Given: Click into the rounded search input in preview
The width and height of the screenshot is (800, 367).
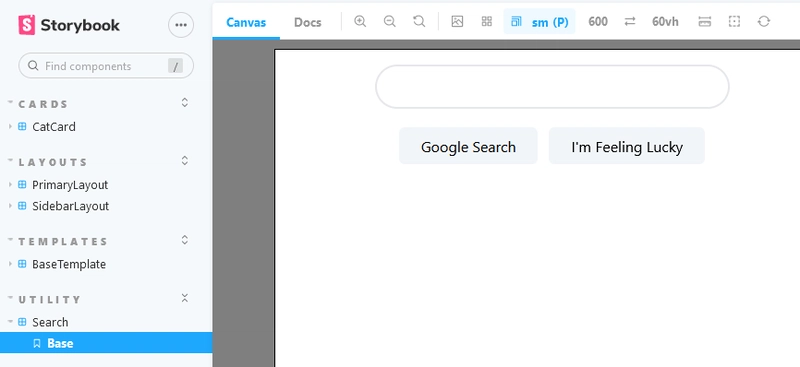Looking at the screenshot, I should click(x=552, y=87).
